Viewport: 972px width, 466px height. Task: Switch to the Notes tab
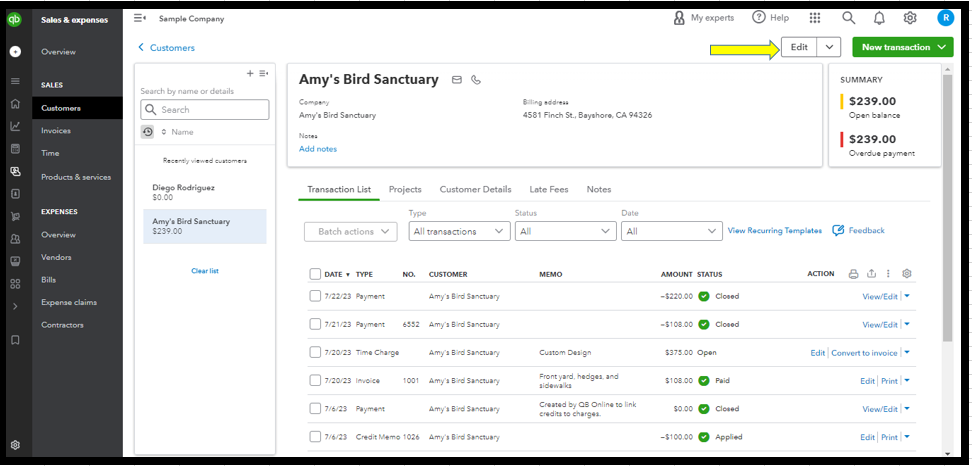click(x=599, y=190)
